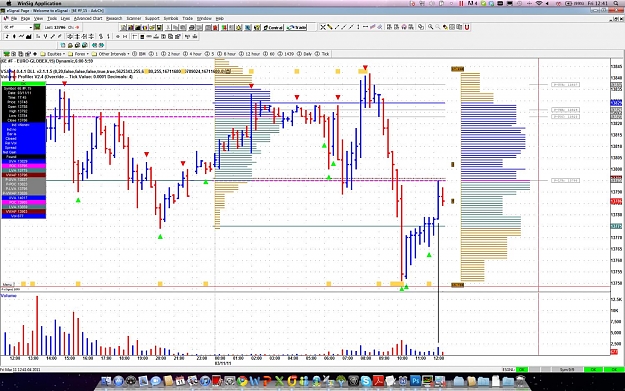
Task: Click the paint bucket icon near zoom tools
Action: [445, 27]
